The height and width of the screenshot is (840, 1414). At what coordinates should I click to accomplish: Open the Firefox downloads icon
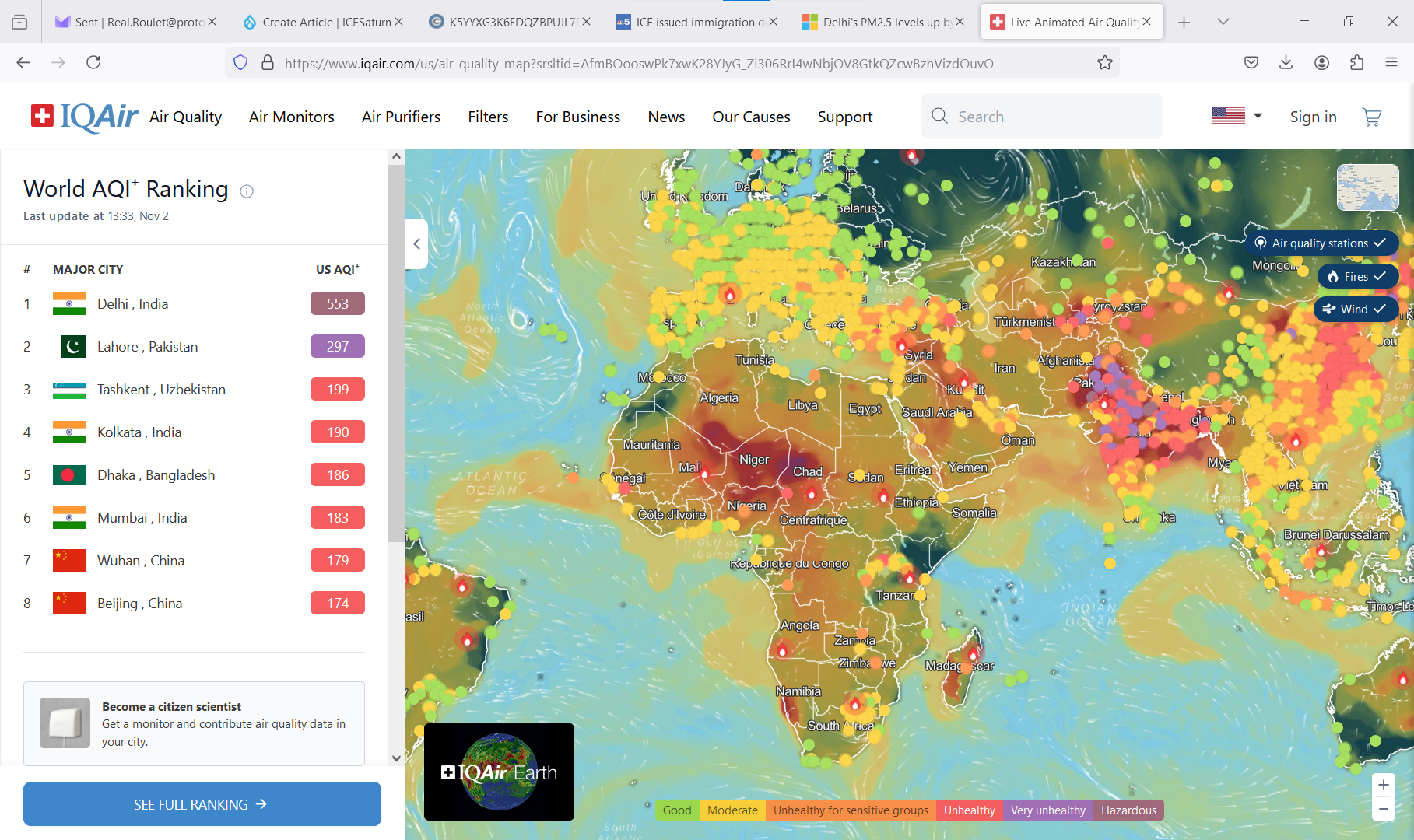point(1286,62)
